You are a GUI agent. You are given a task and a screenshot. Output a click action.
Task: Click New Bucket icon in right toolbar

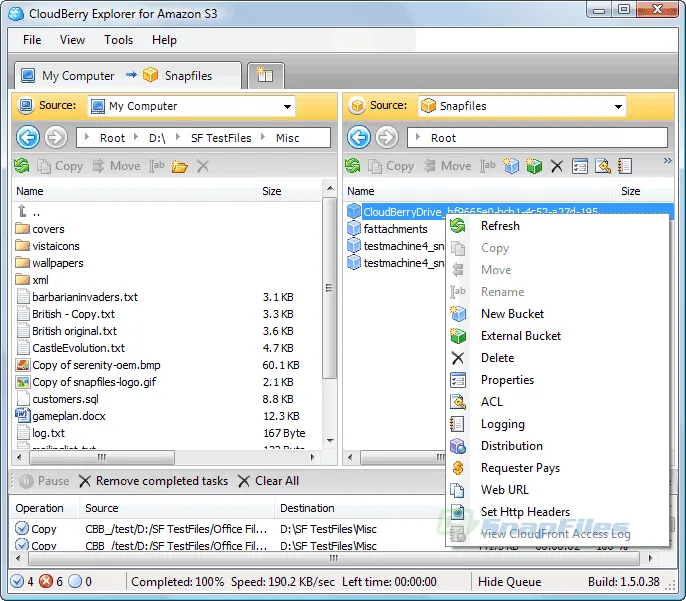click(x=511, y=166)
